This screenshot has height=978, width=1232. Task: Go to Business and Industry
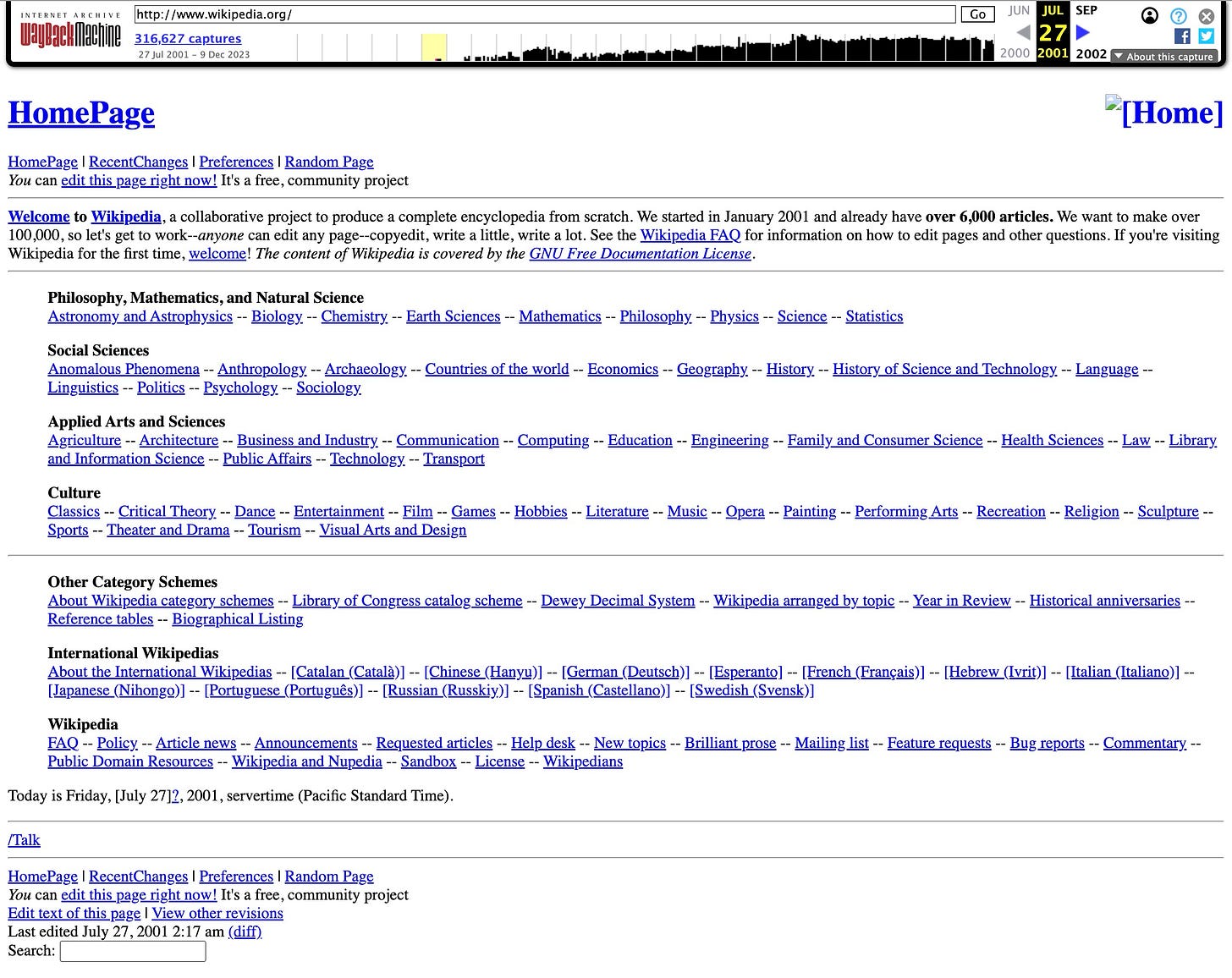coord(307,440)
